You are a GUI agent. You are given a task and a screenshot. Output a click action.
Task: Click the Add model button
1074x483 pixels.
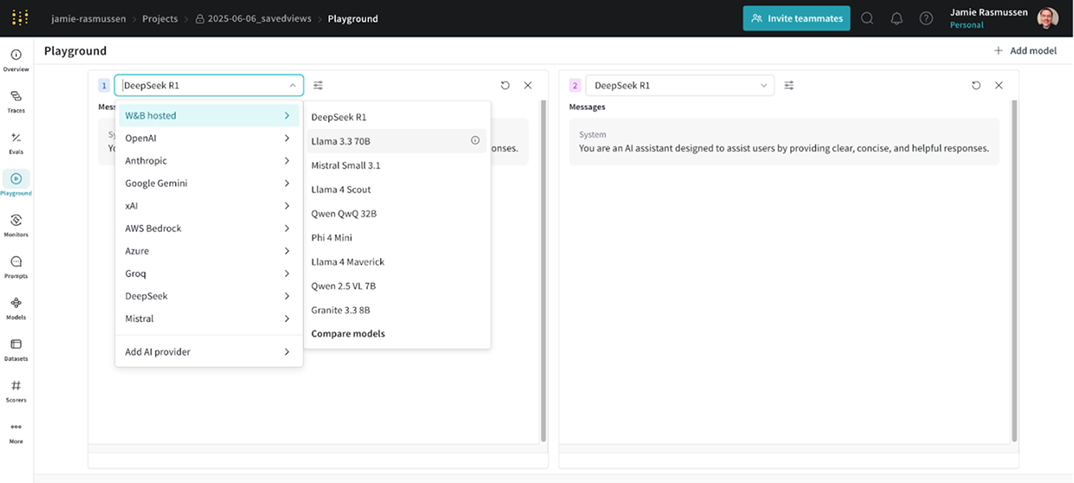pos(1025,51)
